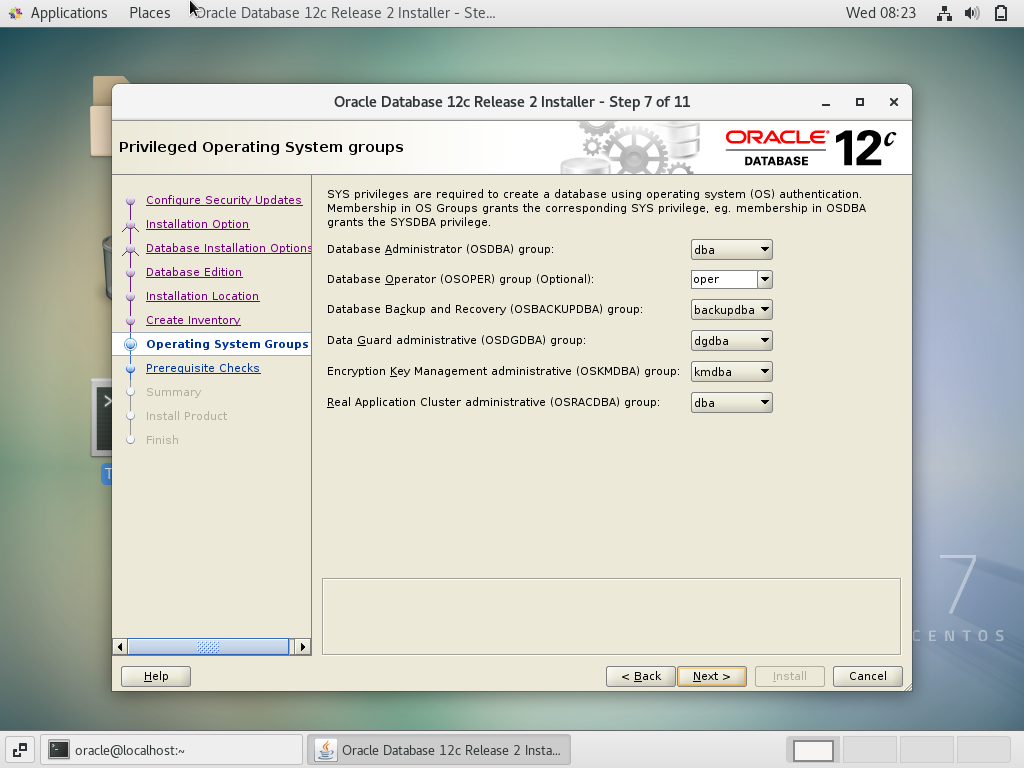Open the OSOPER group combo box arrow
Screen dimensions: 1024x768
(765, 280)
